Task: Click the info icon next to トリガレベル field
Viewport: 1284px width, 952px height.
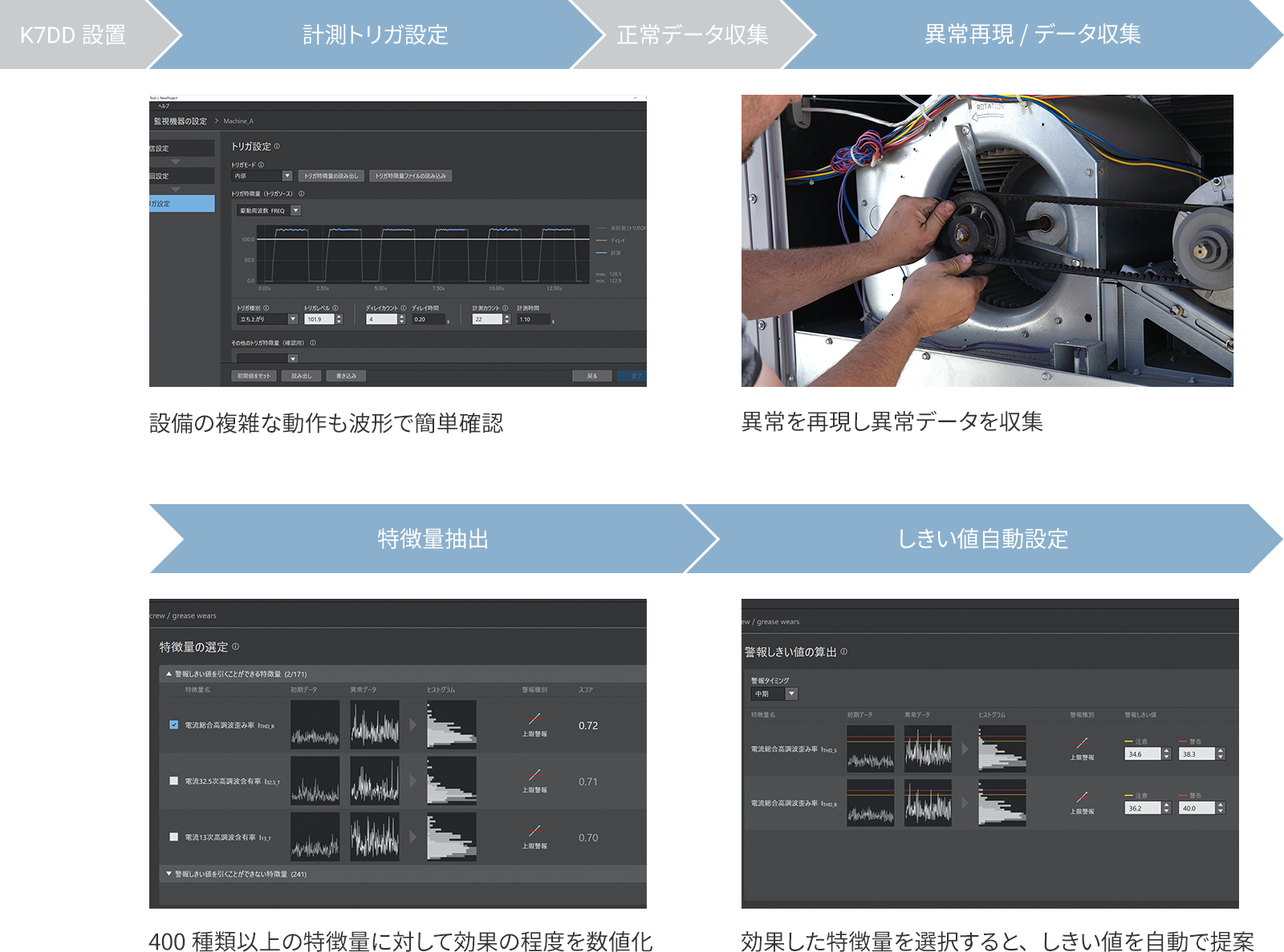Action: (335, 307)
